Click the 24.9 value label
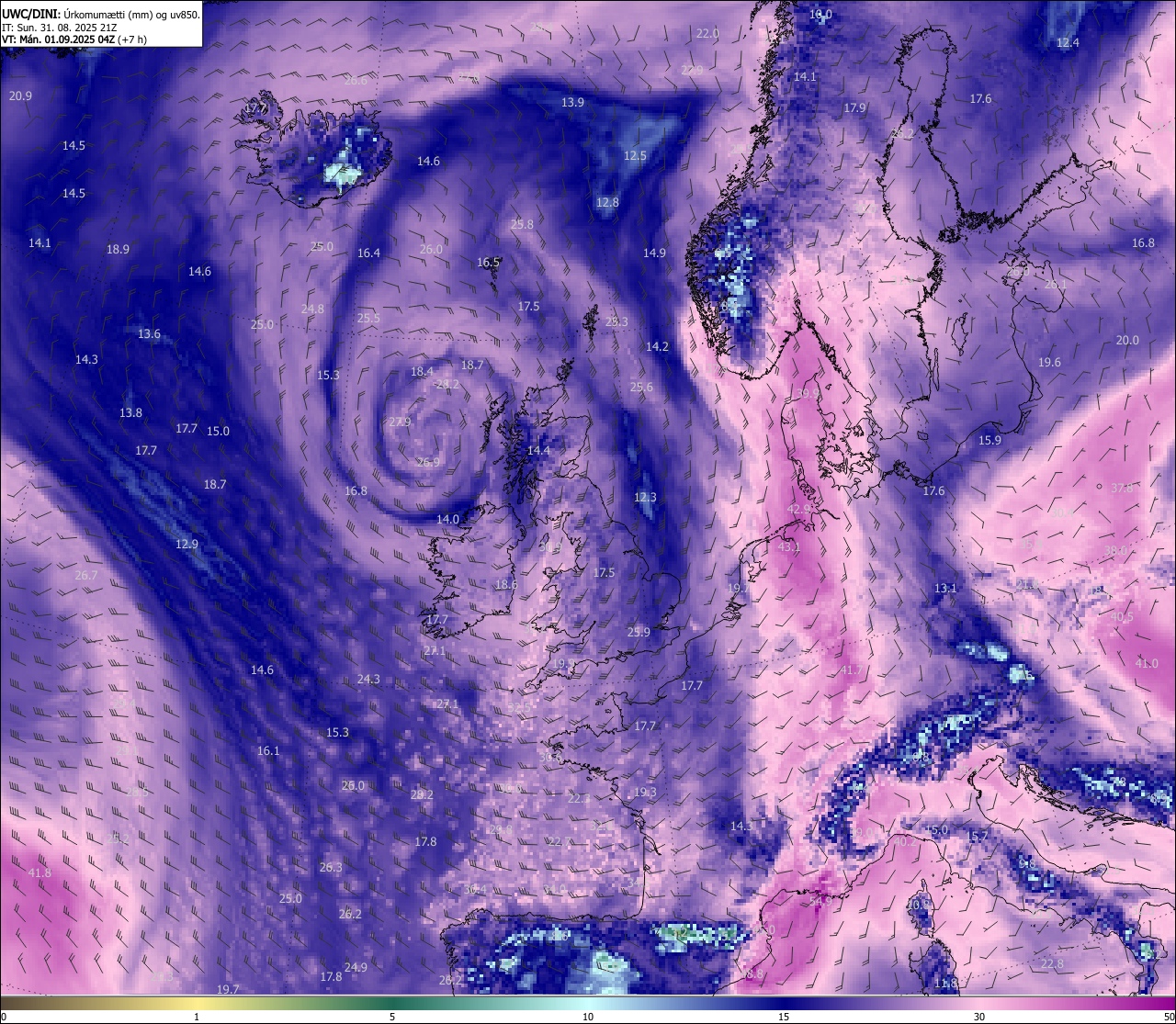1176x1024 pixels. point(356,967)
